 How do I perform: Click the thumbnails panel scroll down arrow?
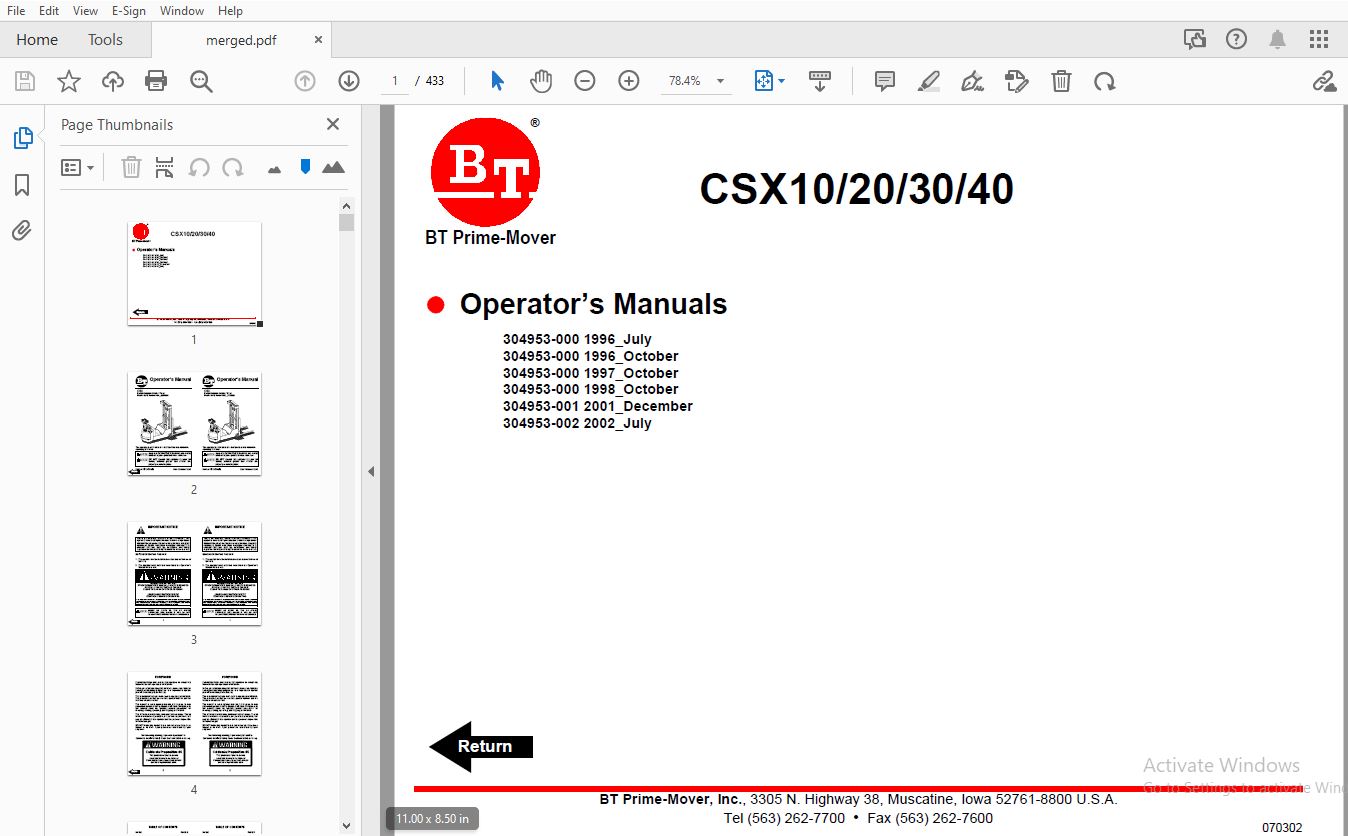[x=346, y=825]
